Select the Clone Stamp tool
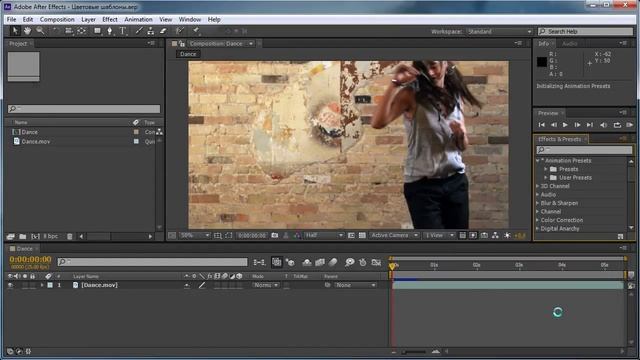The width and height of the screenshot is (640, 360). coord(151,31)
